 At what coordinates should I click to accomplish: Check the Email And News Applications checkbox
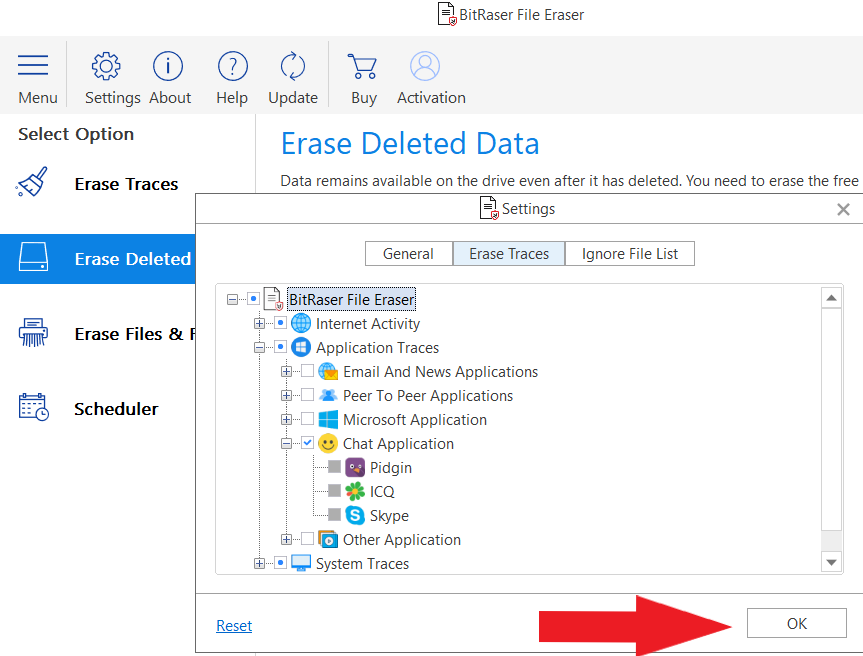pyautogui.click(x=307, y=371)
